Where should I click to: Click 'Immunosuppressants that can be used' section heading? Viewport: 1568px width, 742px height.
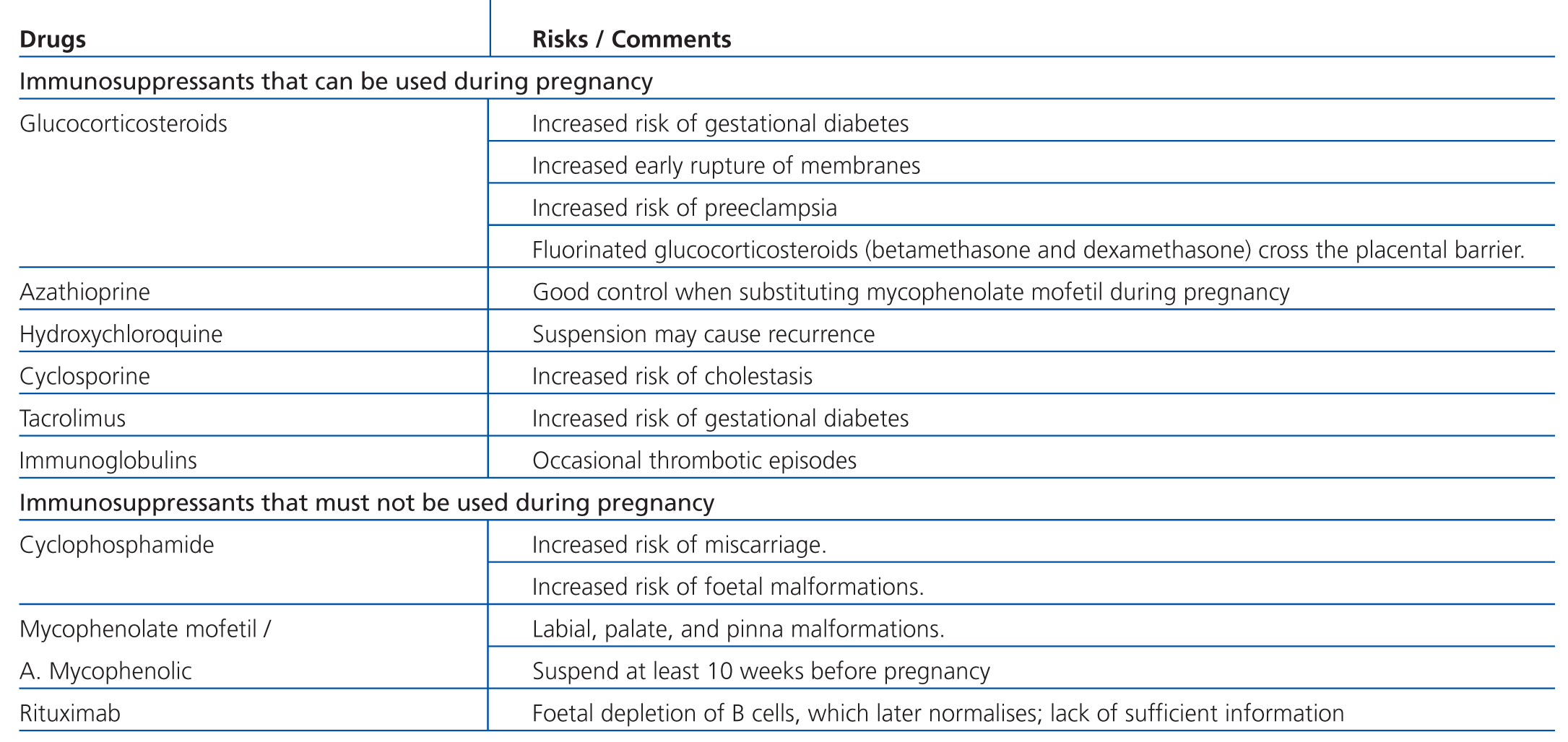[336, 81]
